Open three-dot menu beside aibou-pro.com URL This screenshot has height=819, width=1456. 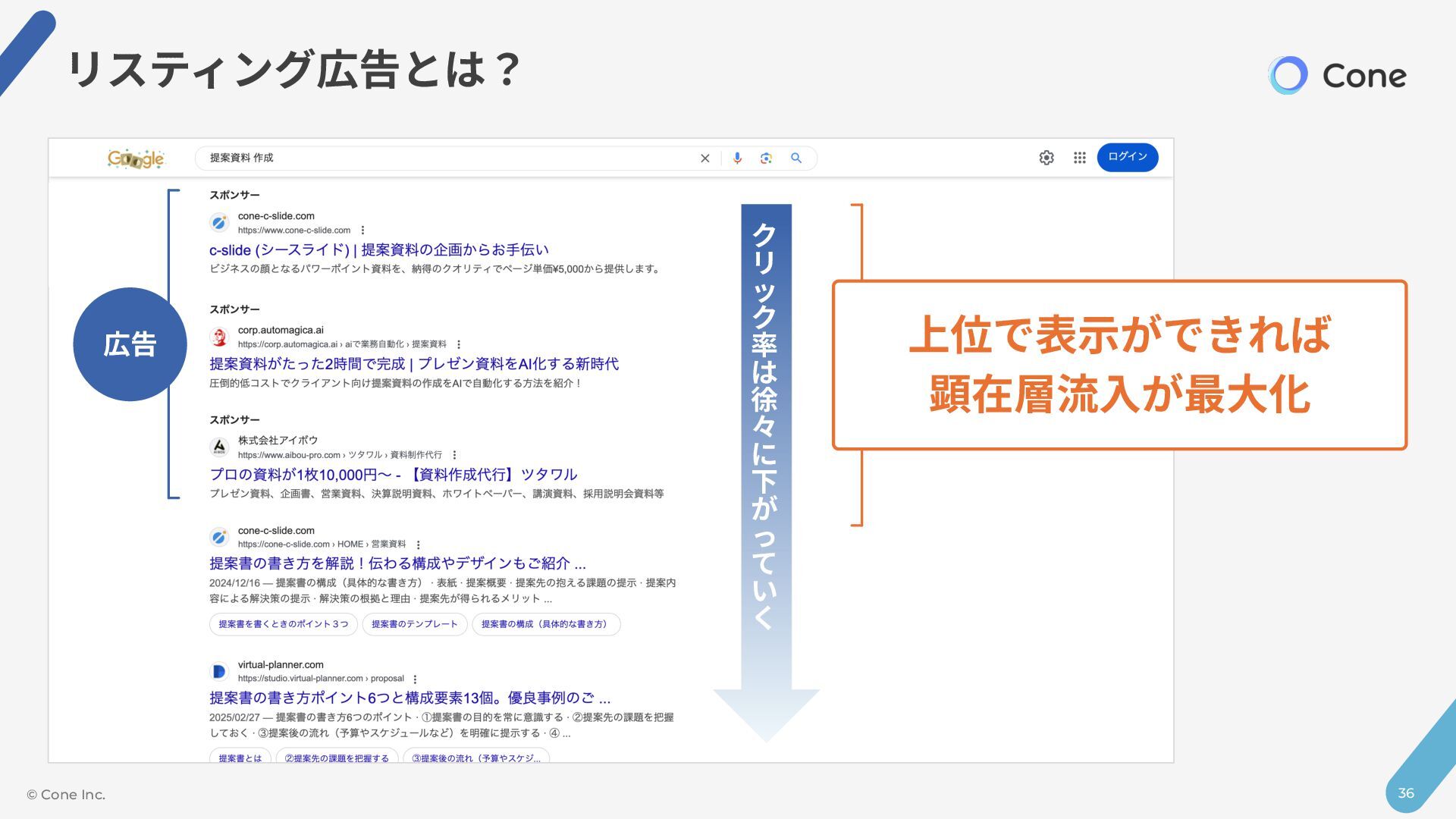click(454, 455)
